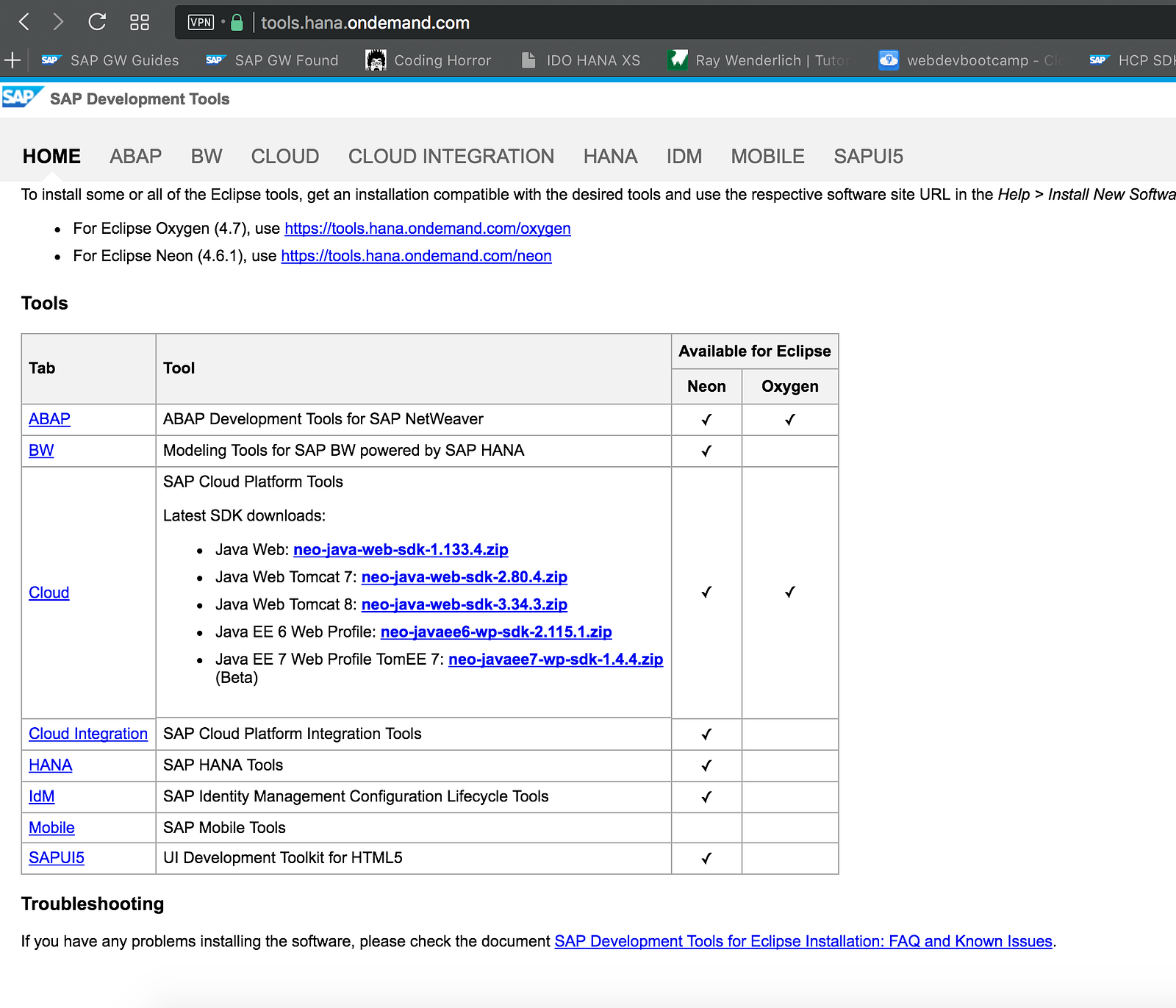
Task: Open the speed dial grid icon
Action: 140,22
